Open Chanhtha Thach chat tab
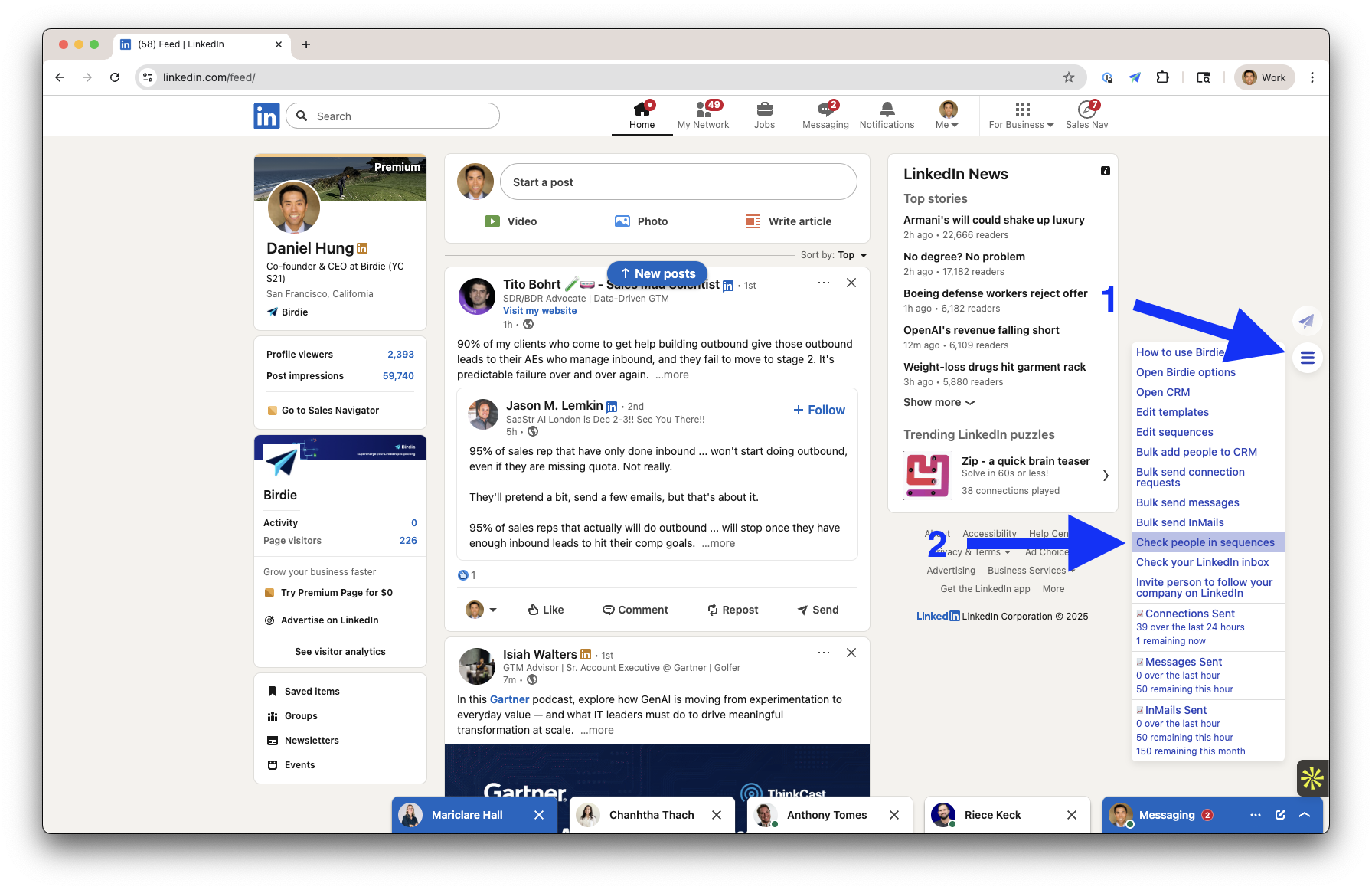 pos(651,815)
